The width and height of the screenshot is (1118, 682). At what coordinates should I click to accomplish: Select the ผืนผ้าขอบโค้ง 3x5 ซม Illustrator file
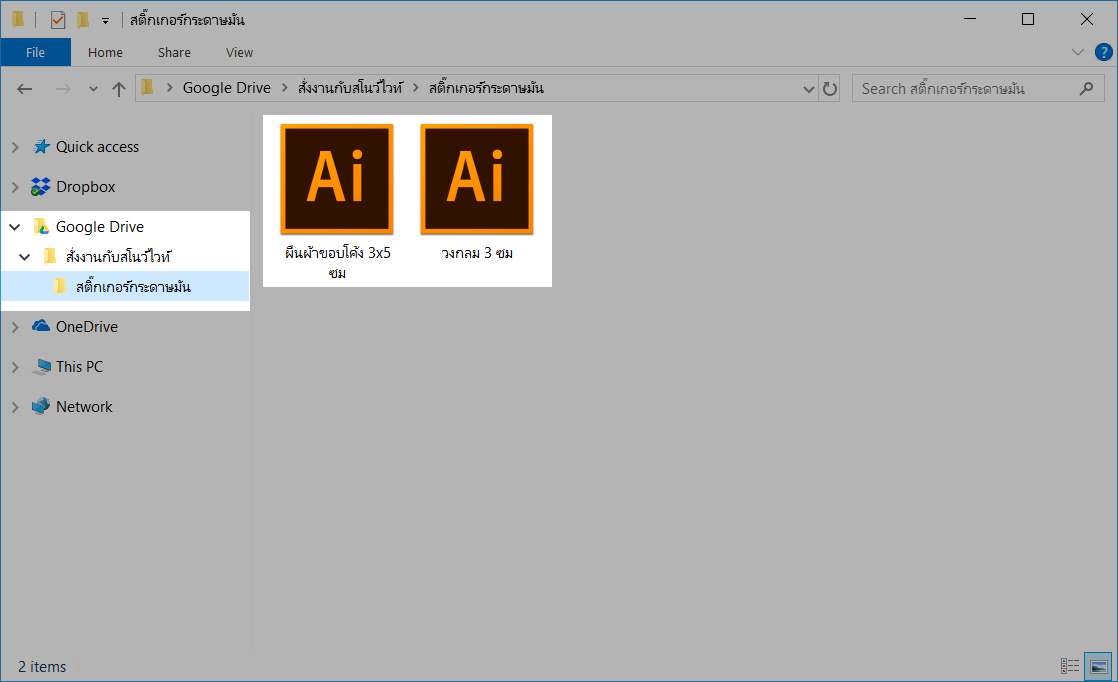[337, 179]
